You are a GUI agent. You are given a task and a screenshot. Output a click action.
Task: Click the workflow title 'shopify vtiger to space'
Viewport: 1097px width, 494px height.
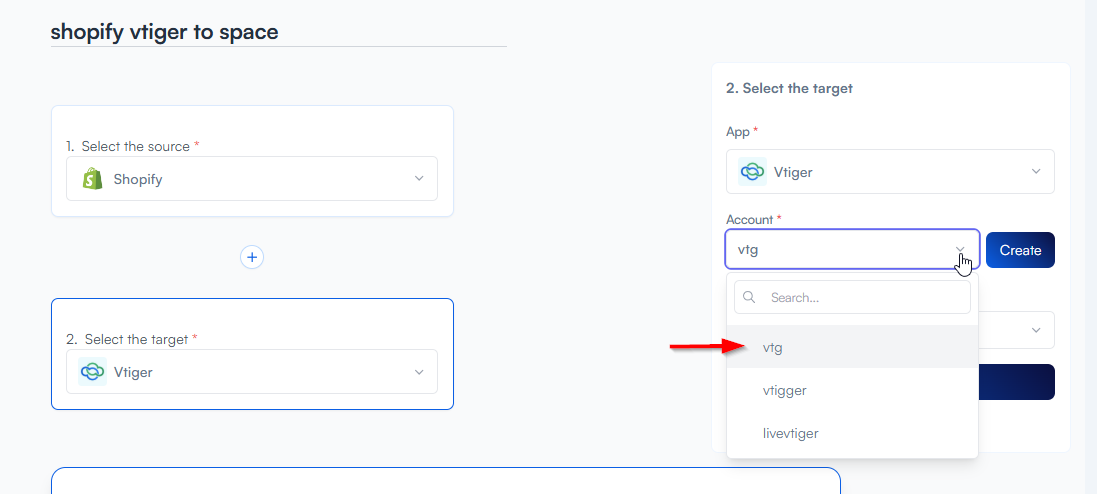coord(164,32)
